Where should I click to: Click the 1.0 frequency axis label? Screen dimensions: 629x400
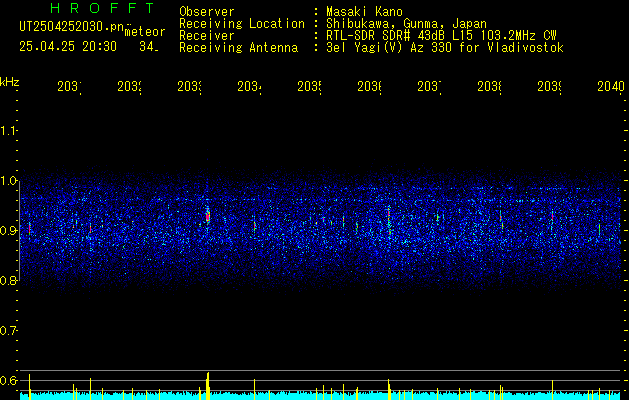[9, 181]
